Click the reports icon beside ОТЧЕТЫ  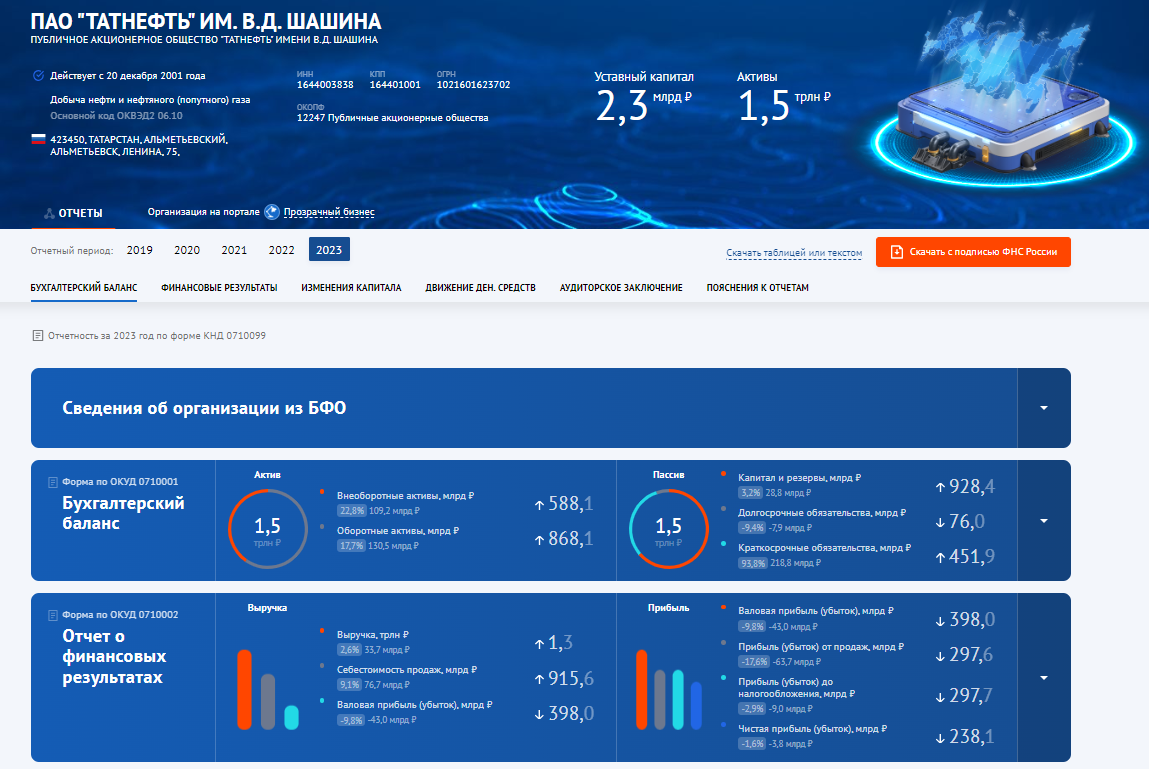[x=49, y=213]
